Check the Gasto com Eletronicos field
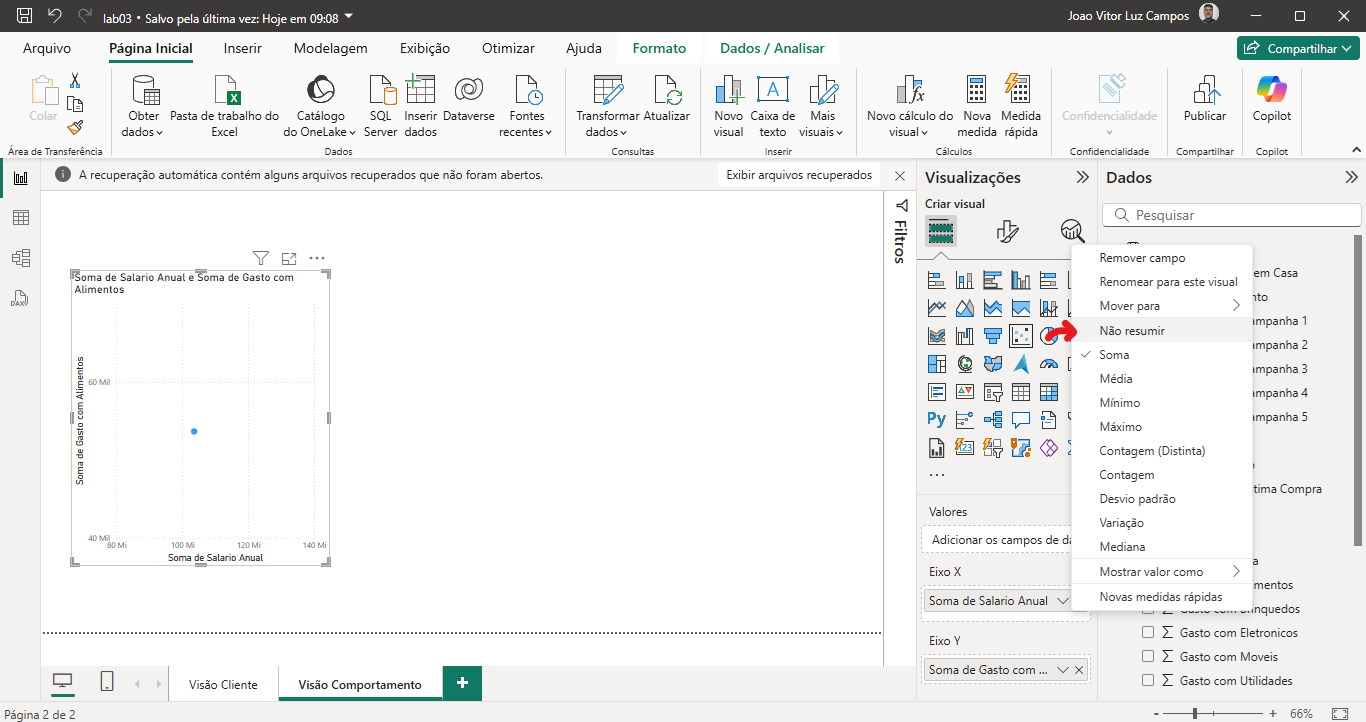1366x722 pixels. click(1148, 633)
